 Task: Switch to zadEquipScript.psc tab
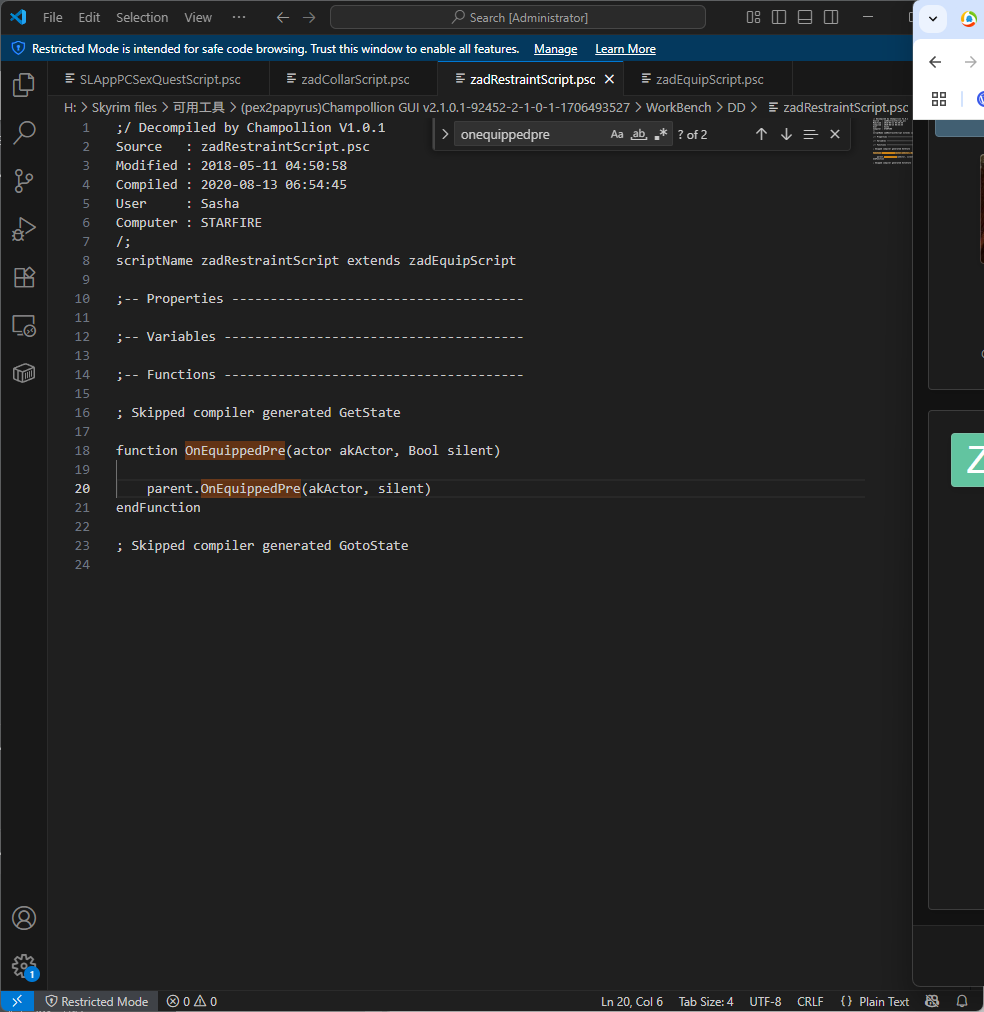tap(709, 79)
